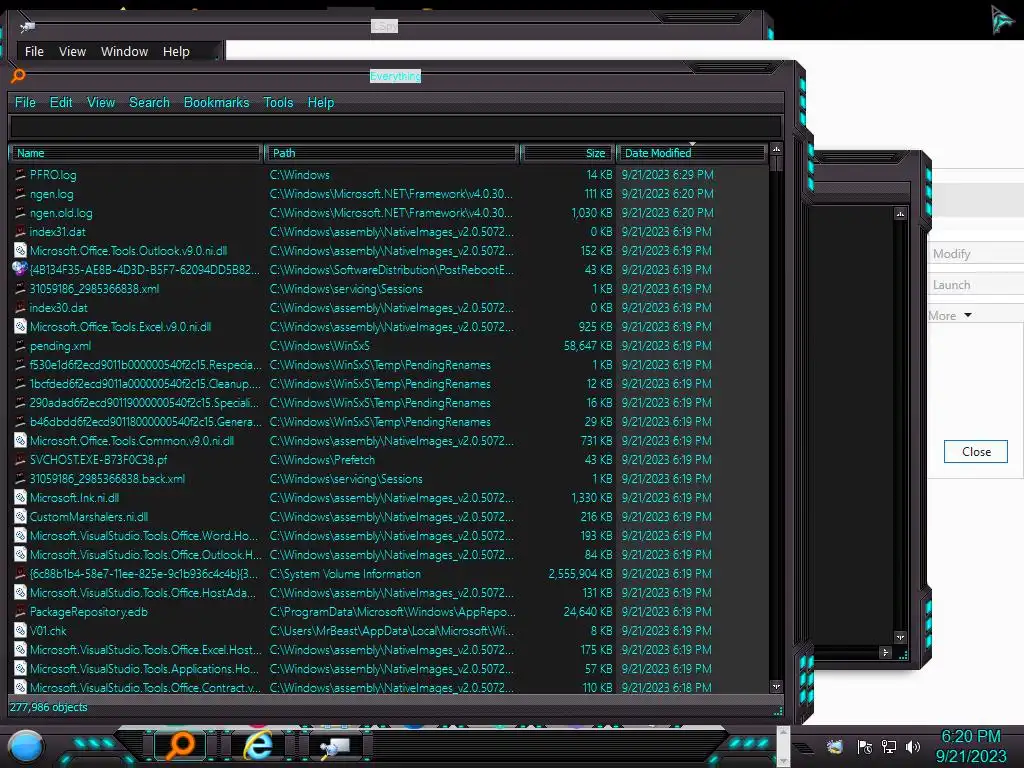The width and height of the screenshot is (1024, 768).
Task: Click the Microsoft.VisualStudio.Tools.Office.Contract.v file name
Action: pos(145,688)
